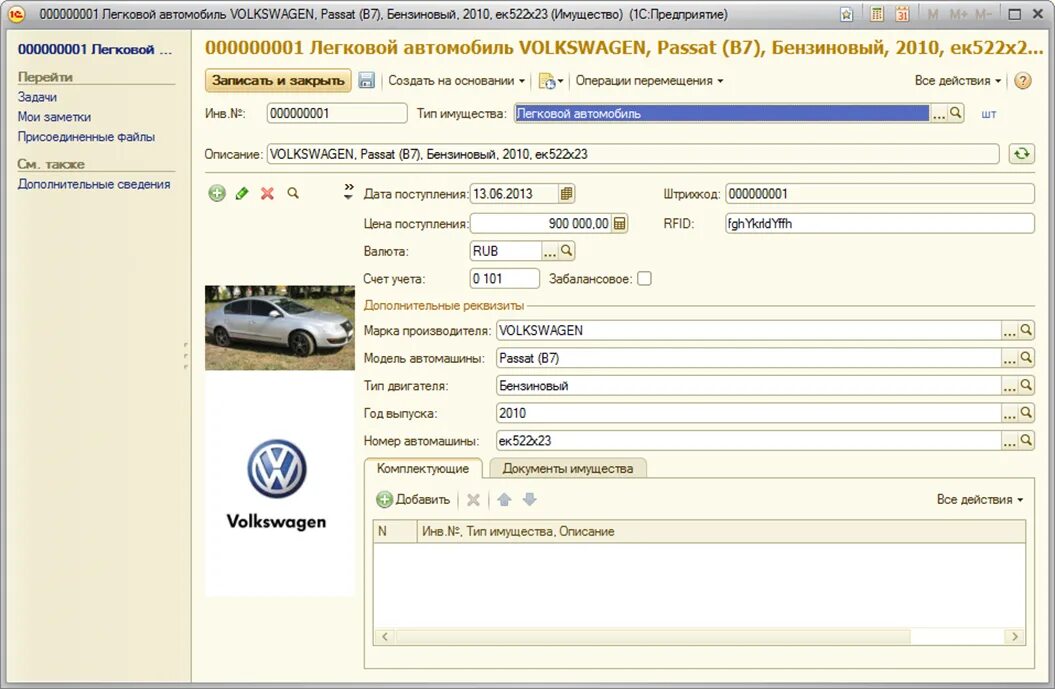Click ellipsis button for Модель автомашины
The height and width of the screenshot is (689, 1055).
pyautogui.click(x=1009, y=358)
